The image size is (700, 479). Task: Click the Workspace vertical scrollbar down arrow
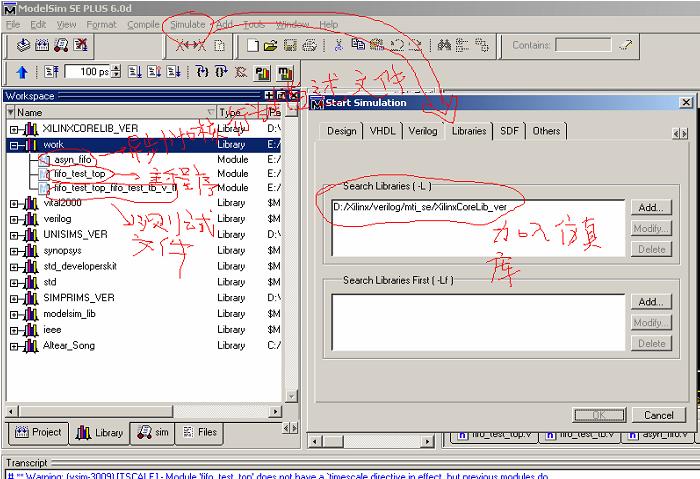point(291,396)
